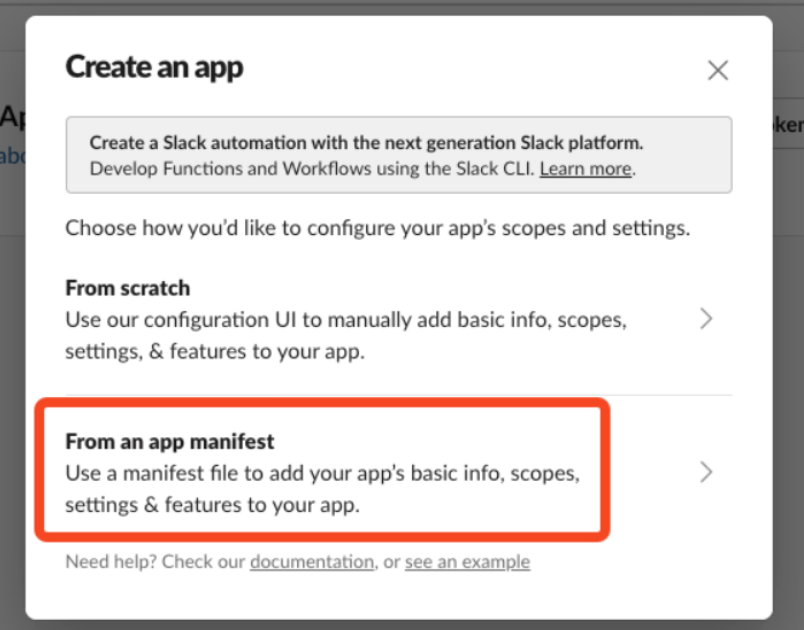This screenshot has height=630, width=804.
Task: Choose the From an app manifest heading
Action: [x=169, y=441]
